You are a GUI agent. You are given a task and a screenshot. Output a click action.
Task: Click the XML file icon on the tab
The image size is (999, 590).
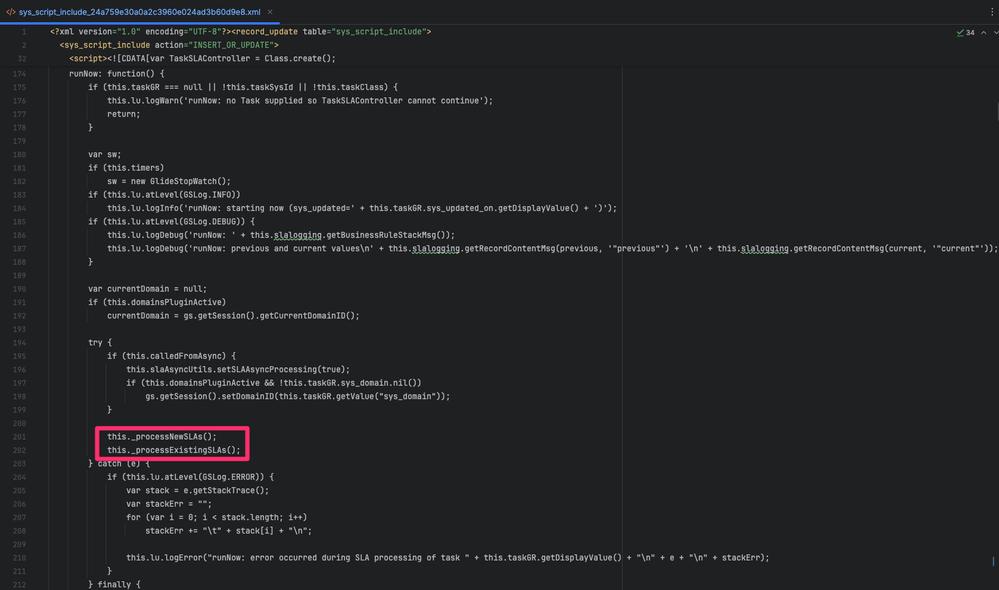tap(11, 12)
